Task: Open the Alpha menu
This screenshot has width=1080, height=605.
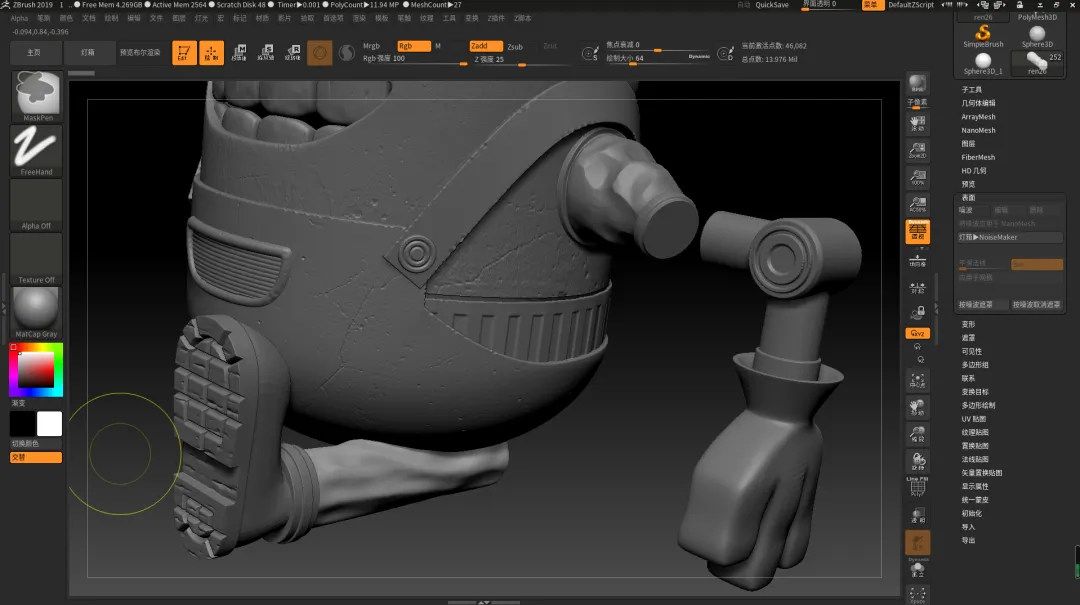Action: [x=19, y=18]
